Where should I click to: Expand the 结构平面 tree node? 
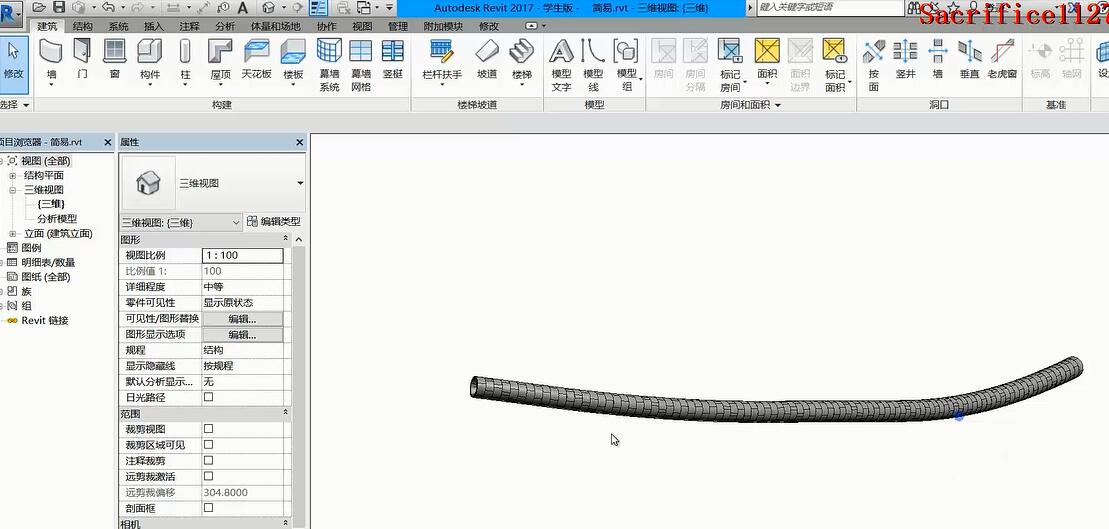point(14,175)
